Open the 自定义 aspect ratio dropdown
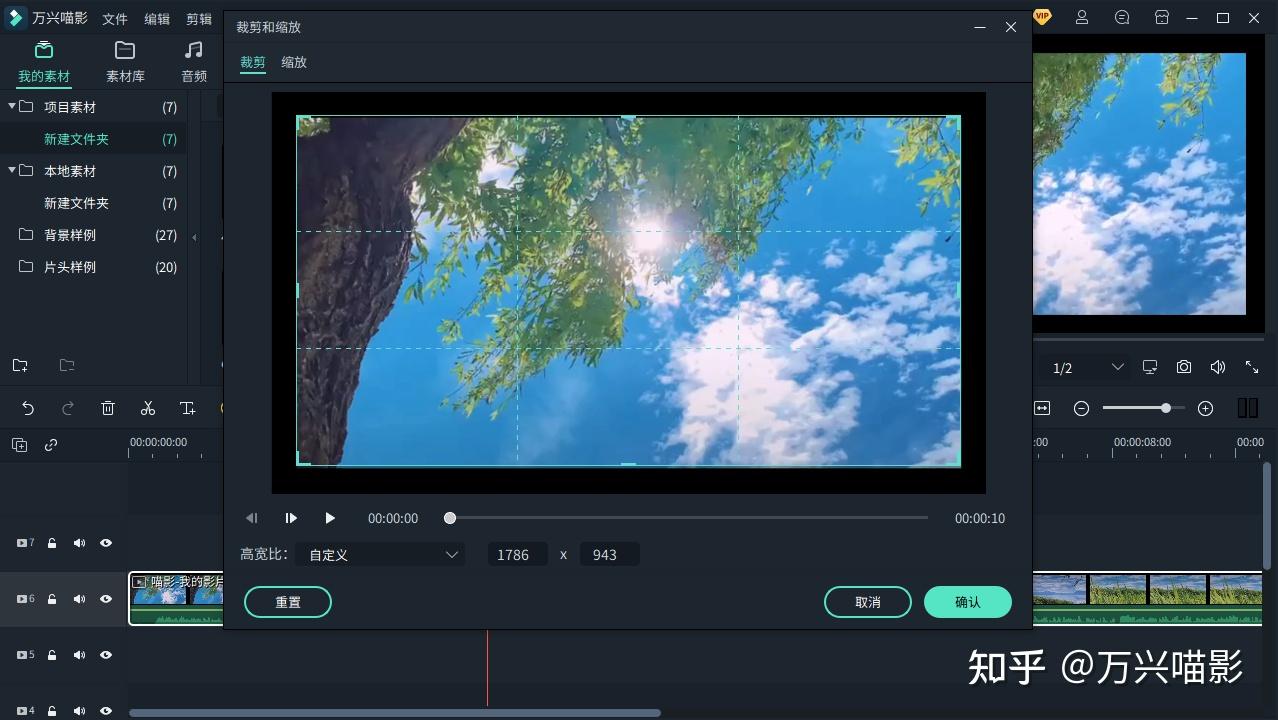Image resolution: width=1278 pixels, height=720 pixels. (380, 554)
